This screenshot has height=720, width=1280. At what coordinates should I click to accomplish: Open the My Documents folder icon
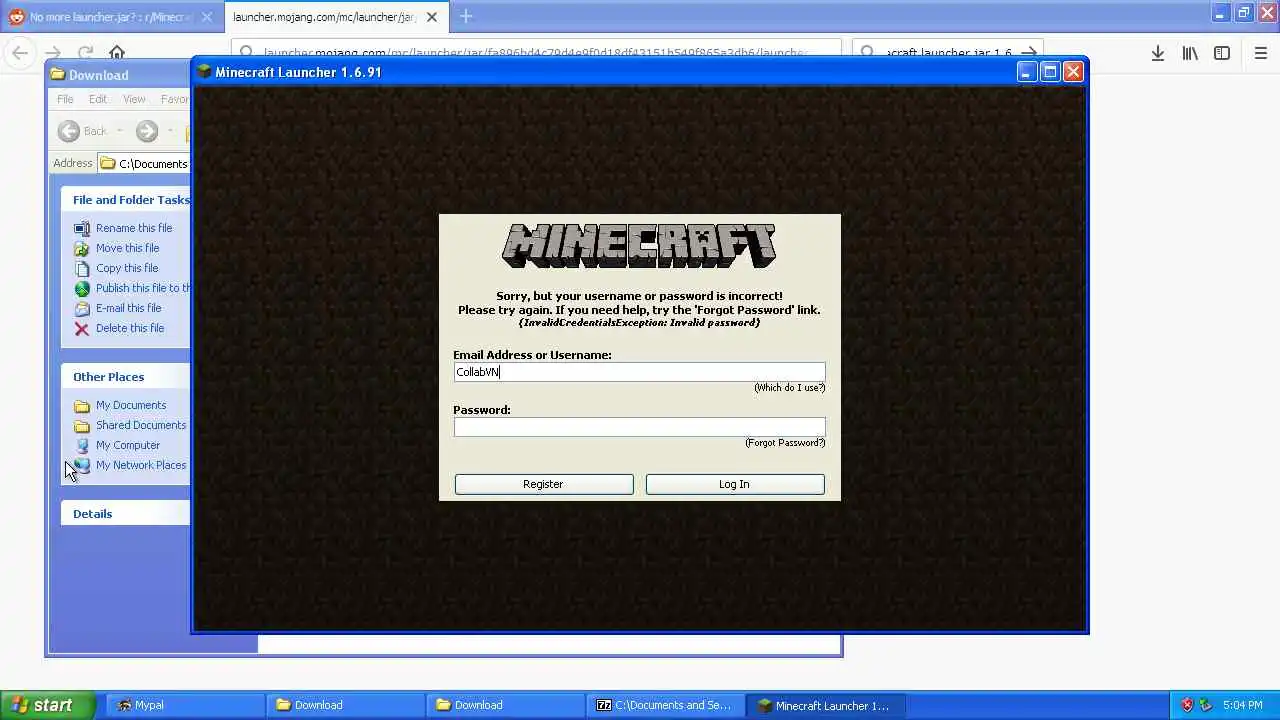tap(82, 405)
